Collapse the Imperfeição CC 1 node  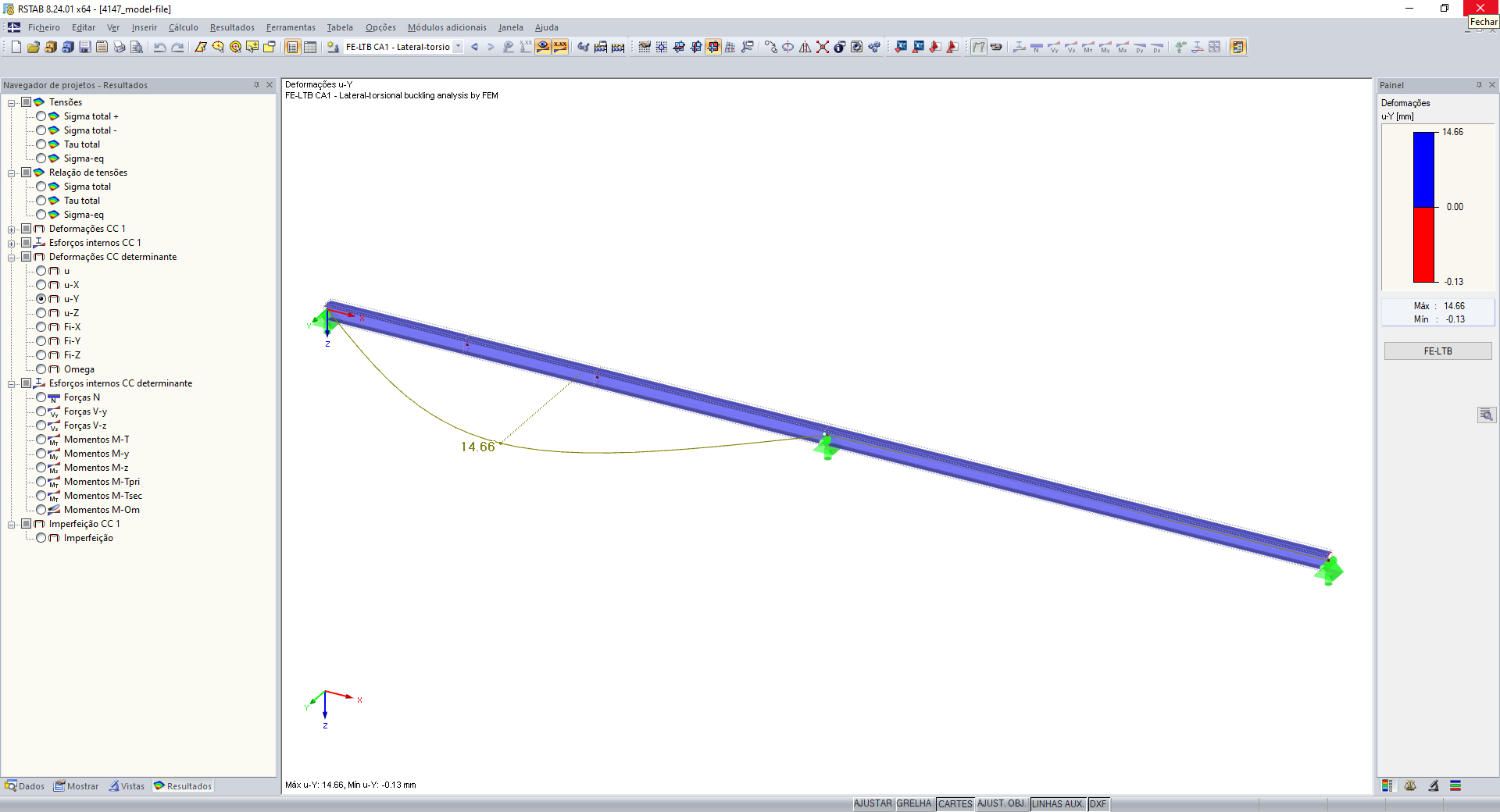[12, 525]
